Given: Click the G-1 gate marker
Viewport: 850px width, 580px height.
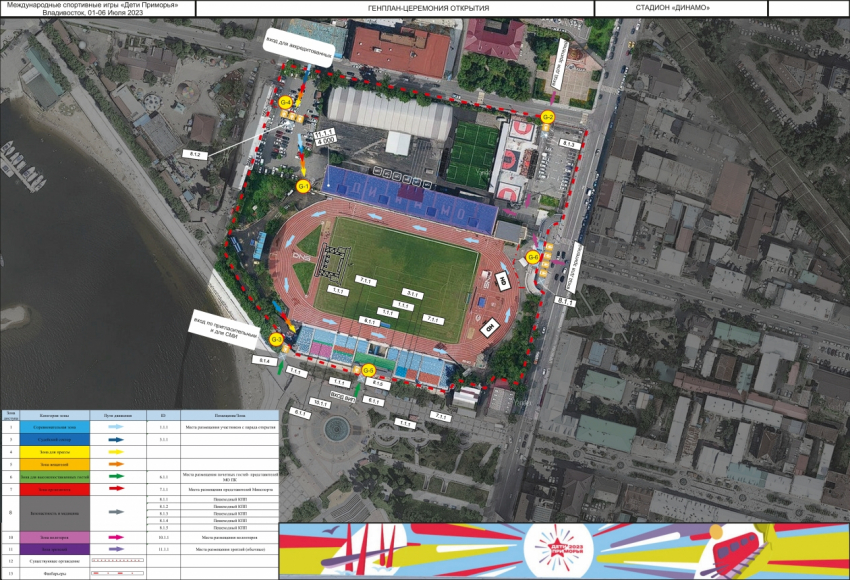Looking at the screenshot, I should coord(304,186).
